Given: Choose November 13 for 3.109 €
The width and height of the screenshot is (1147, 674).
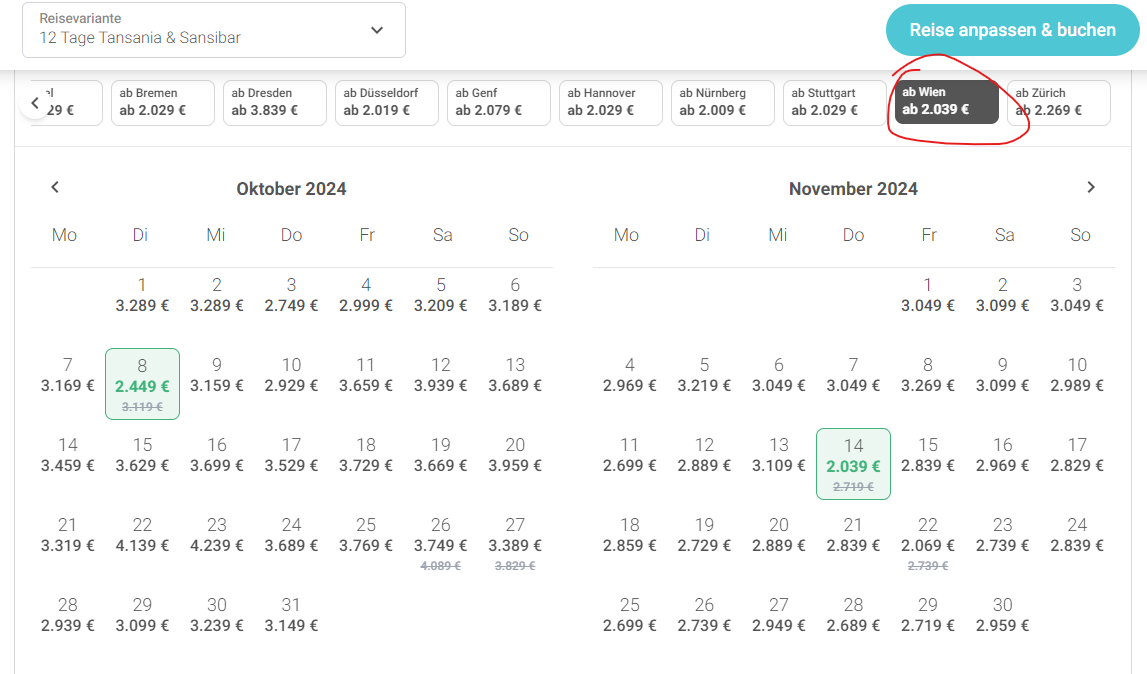Looking at the screenshot, I should (x=779, y=455).
